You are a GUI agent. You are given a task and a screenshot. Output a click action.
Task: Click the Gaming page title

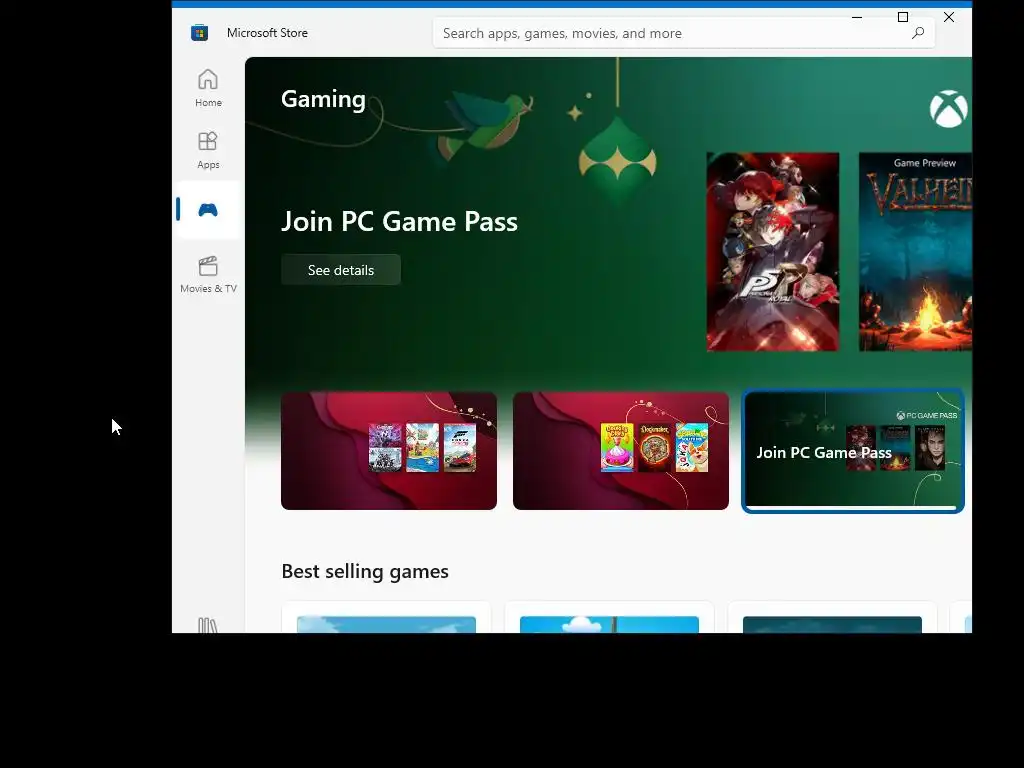tap(323, 99)
